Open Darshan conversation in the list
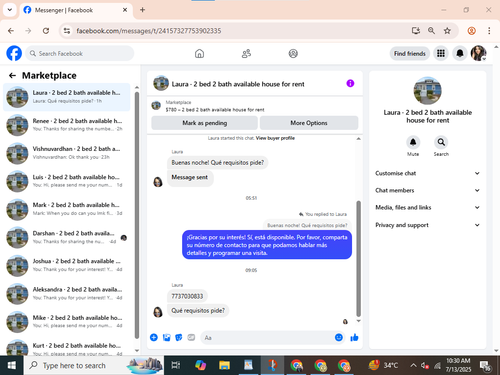 point(67,237)
